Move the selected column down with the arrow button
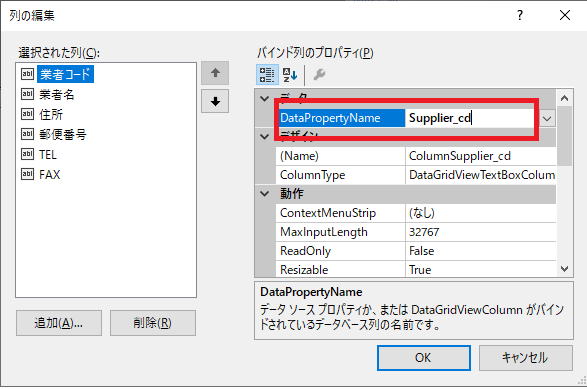Image resolution: width=587 pixels, height=389 pixels. (215, 101)
